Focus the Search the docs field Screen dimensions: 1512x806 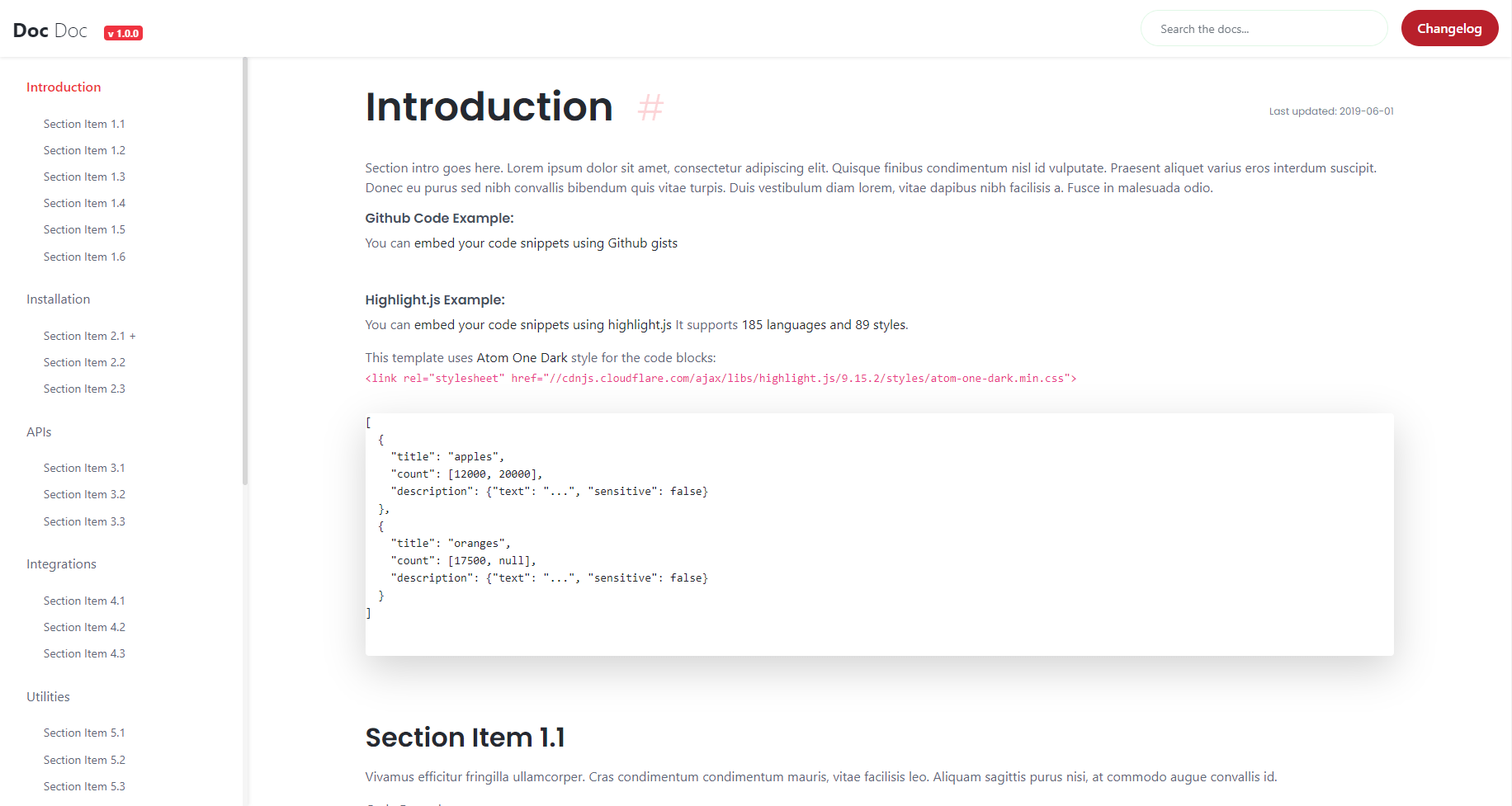pyautogui.click(x=1264, y=29)
